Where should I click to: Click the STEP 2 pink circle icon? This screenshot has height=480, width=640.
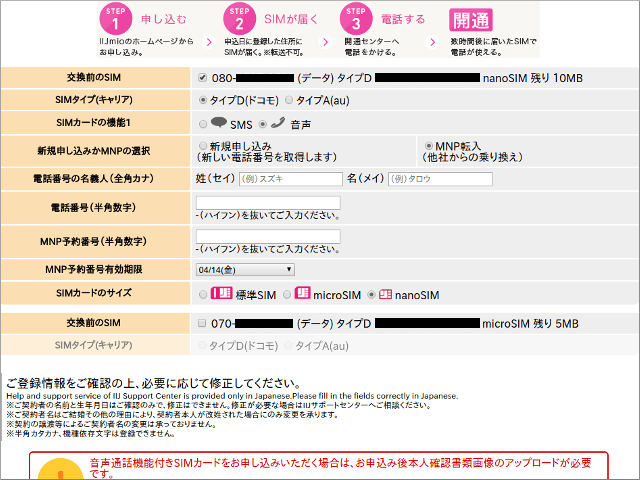(239, 18)
